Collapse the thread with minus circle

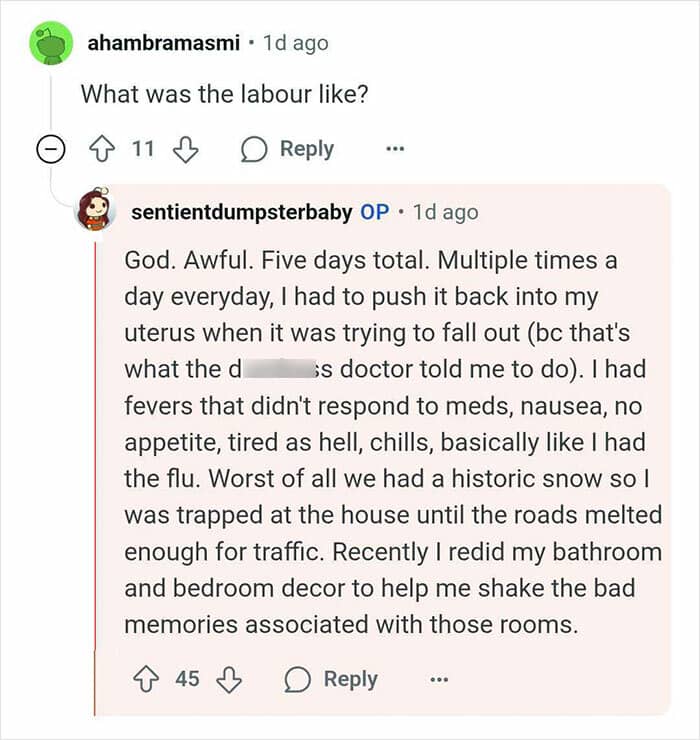tap(48, 150)
